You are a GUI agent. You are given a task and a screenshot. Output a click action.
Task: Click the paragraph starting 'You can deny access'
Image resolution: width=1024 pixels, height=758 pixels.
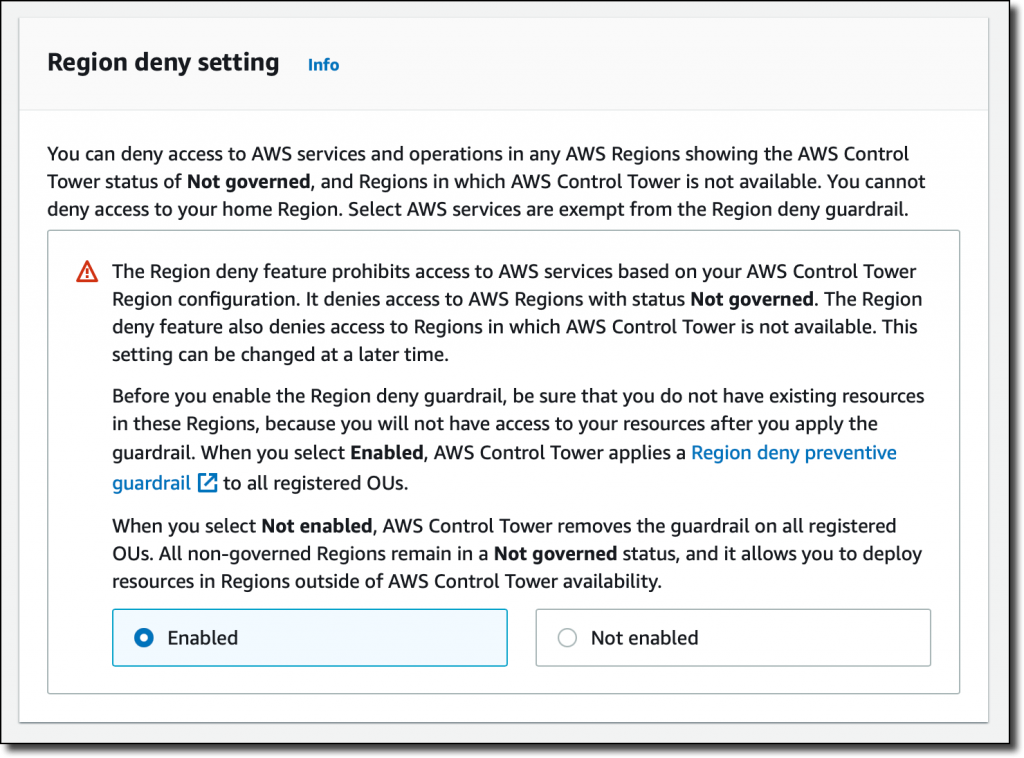click(486, 182)
